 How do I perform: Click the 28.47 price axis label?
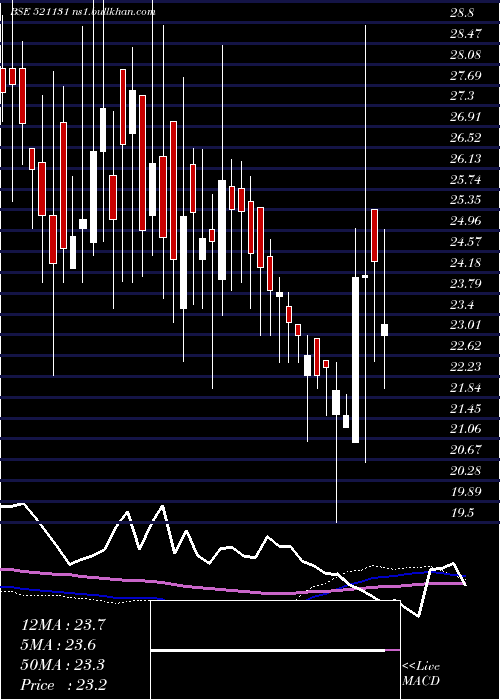pos(465,34)
